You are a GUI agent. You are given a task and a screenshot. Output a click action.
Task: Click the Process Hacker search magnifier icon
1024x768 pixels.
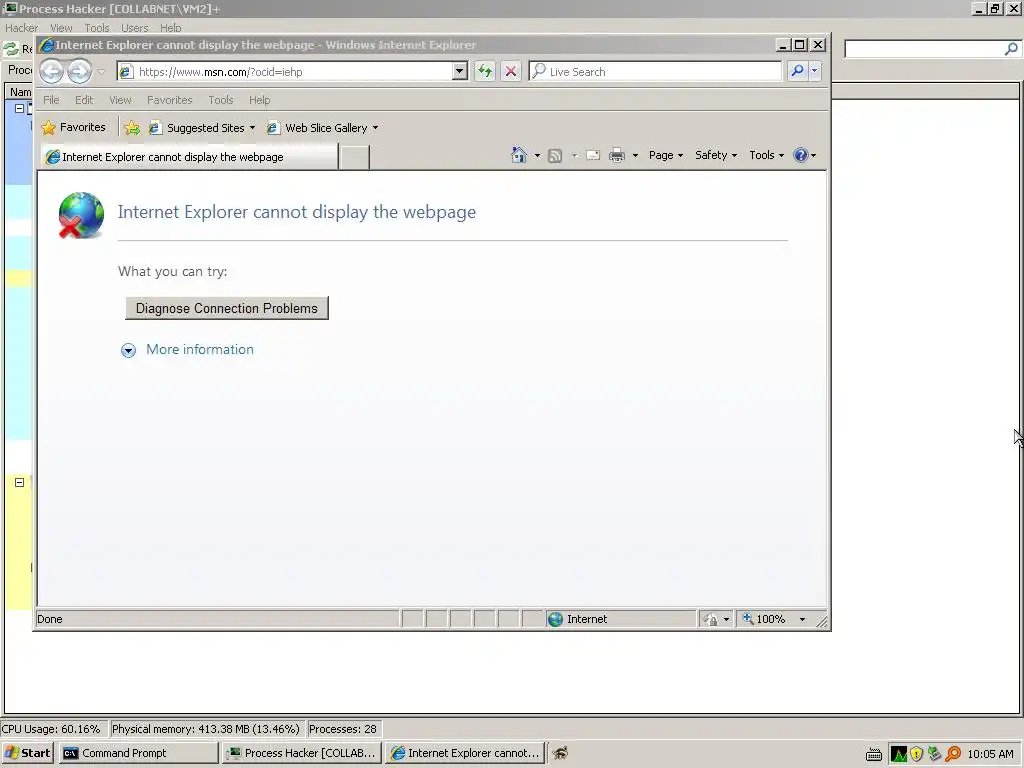click(x=1011, y=49)
